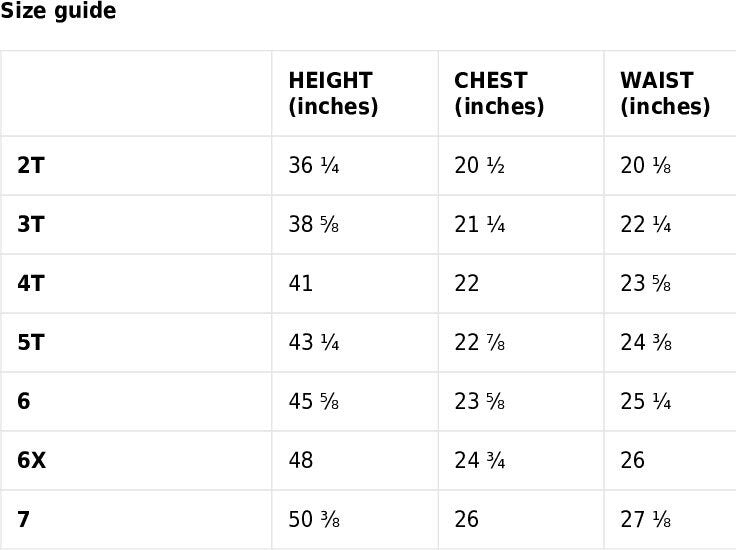Select the size 7 row label
This screenshot has height=550, width=736.
point(24,520)
